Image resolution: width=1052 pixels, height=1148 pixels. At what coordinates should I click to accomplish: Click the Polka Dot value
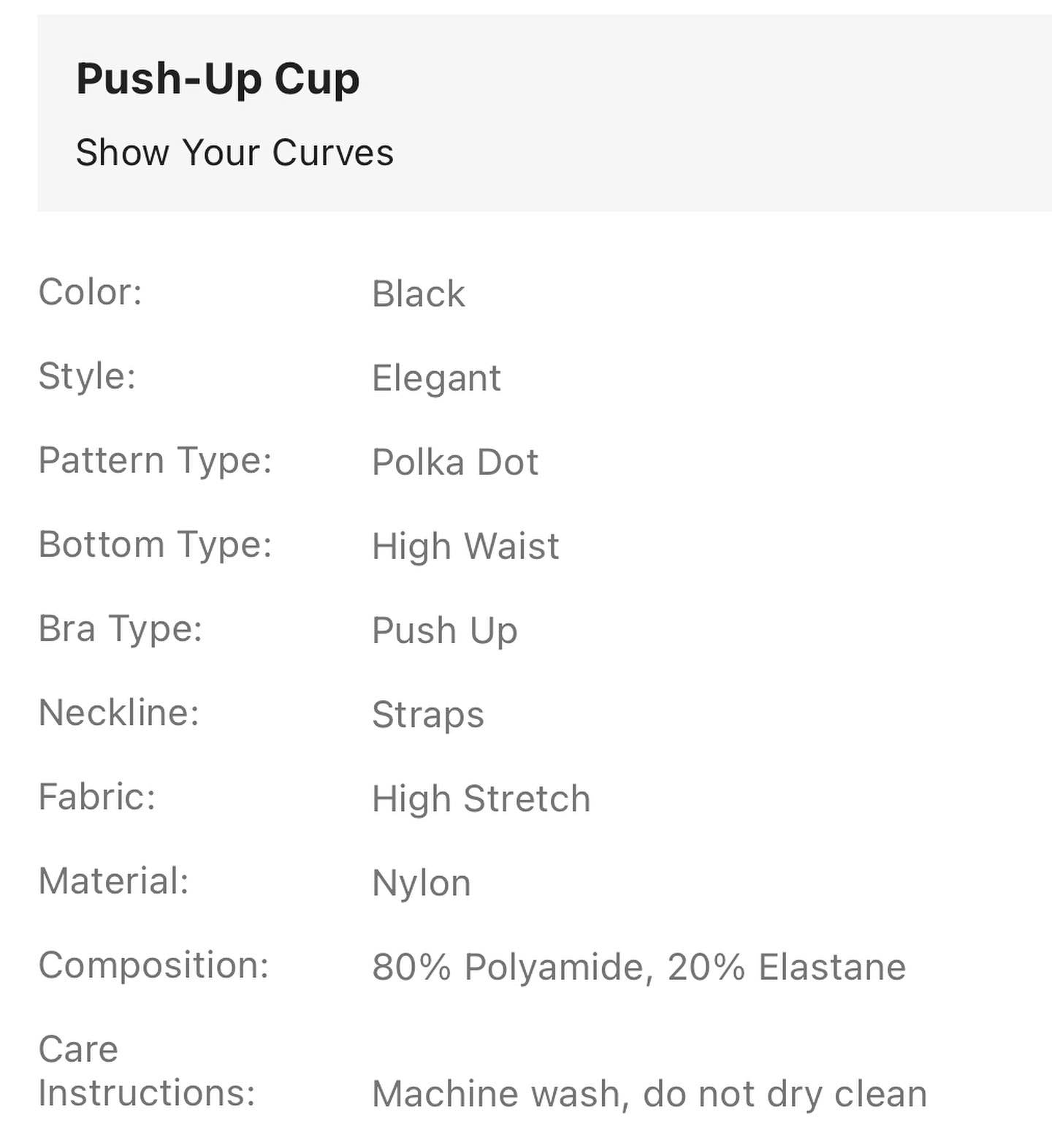(455, 463)
